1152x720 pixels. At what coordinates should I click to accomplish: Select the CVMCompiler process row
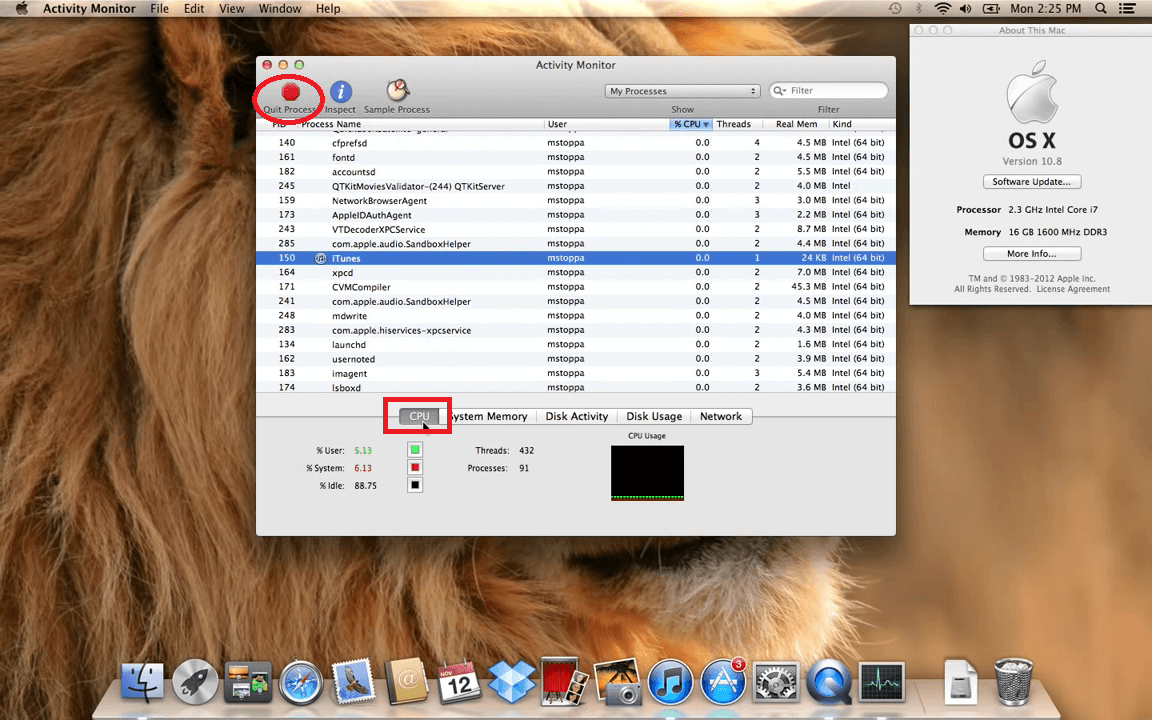[x=575, y=287]
